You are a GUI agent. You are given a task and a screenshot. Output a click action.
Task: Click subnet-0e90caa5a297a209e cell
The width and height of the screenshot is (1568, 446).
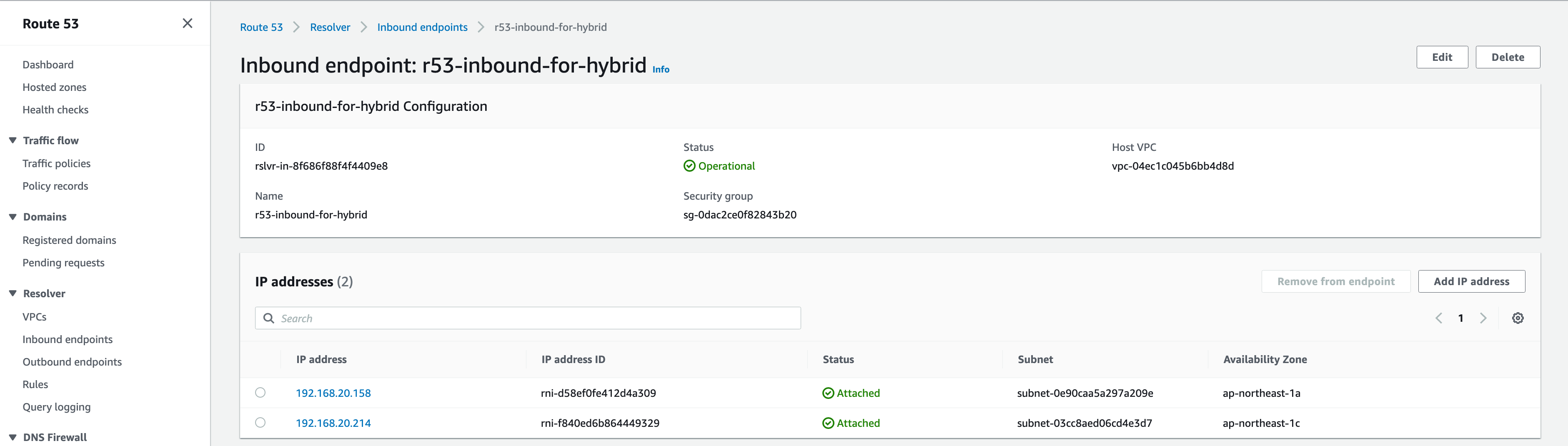[1085, 393]
